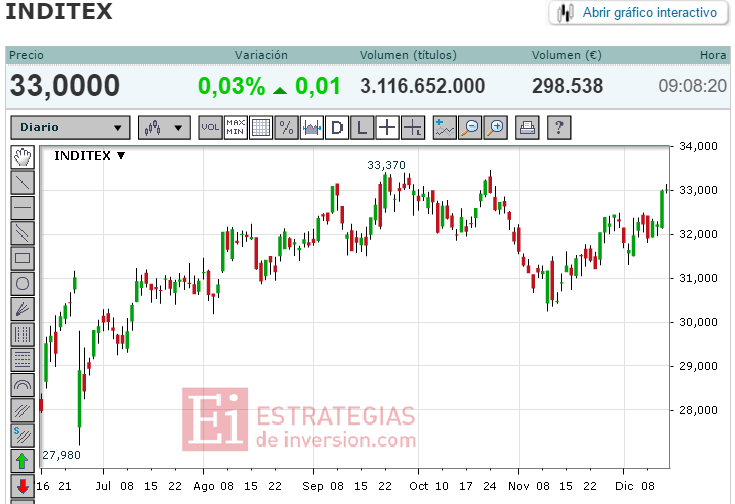Open the chart type candlestick dropdown
The image size is (735, 504).
pyautogui.click(x=164, y=128)
